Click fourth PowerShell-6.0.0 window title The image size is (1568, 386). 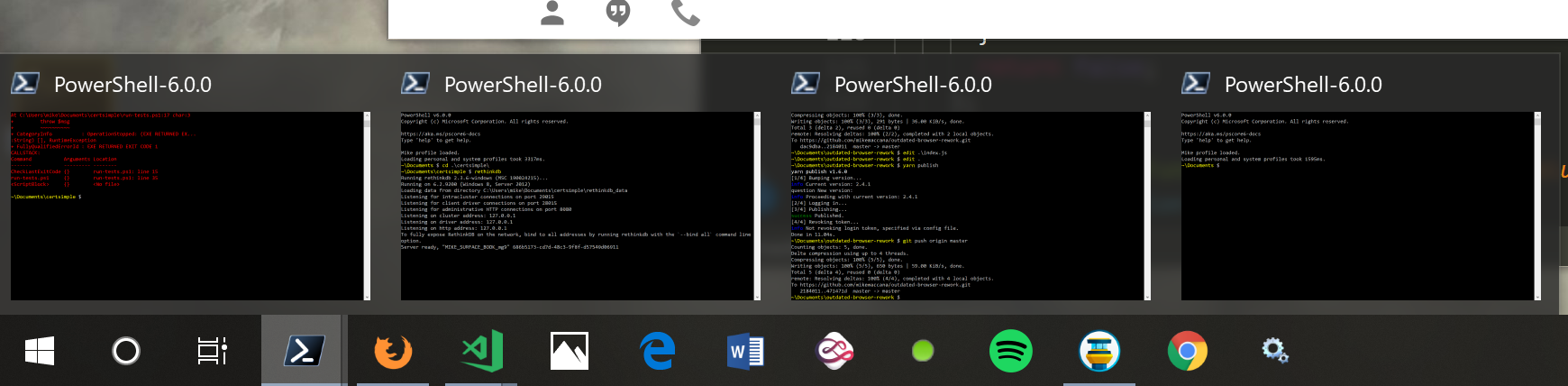1303,85
